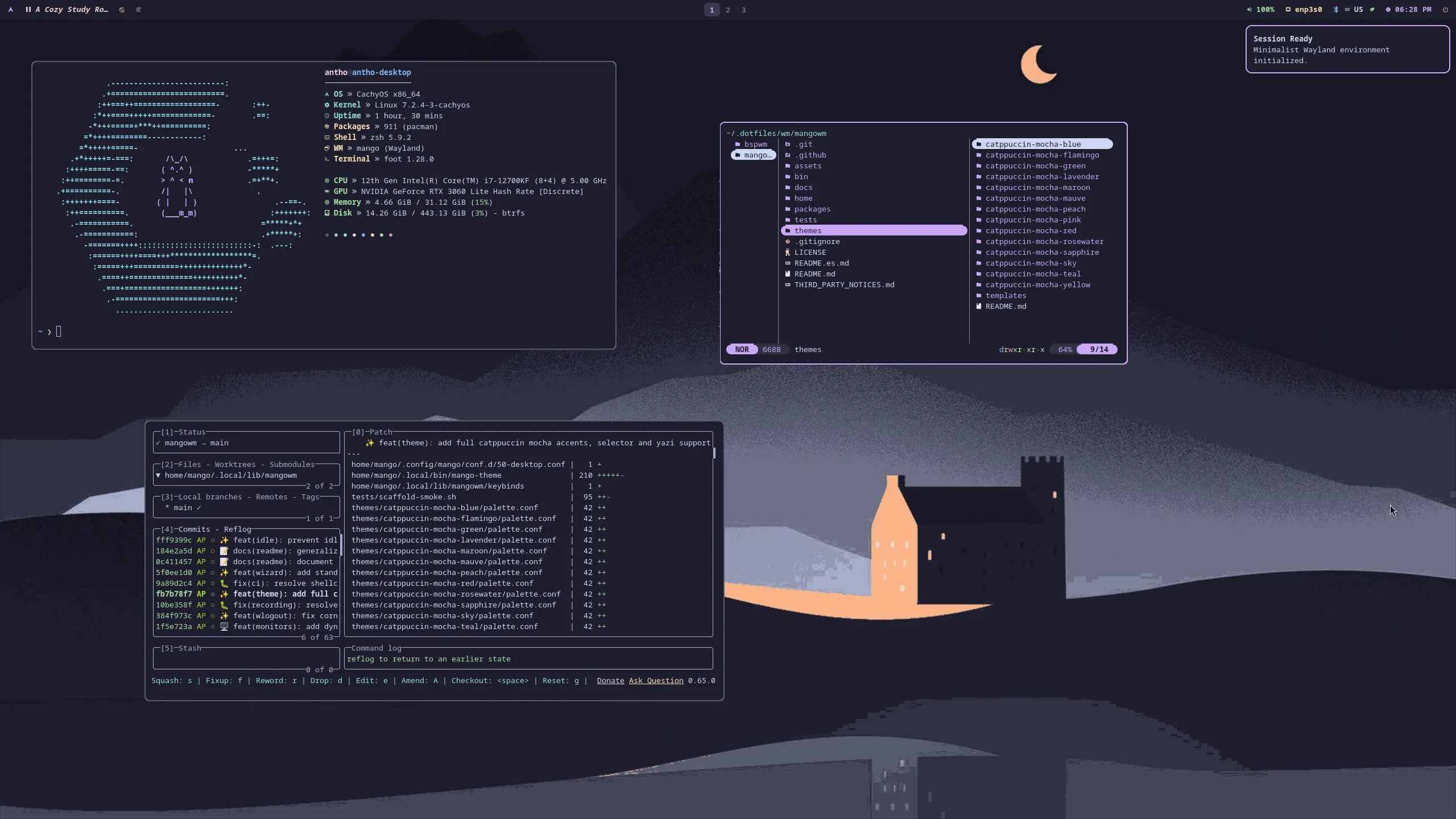1456x819 pixels.
Task: Toggle the green leaf power-profile icon
Action: pyautogui.click(x=1372, y=10)
